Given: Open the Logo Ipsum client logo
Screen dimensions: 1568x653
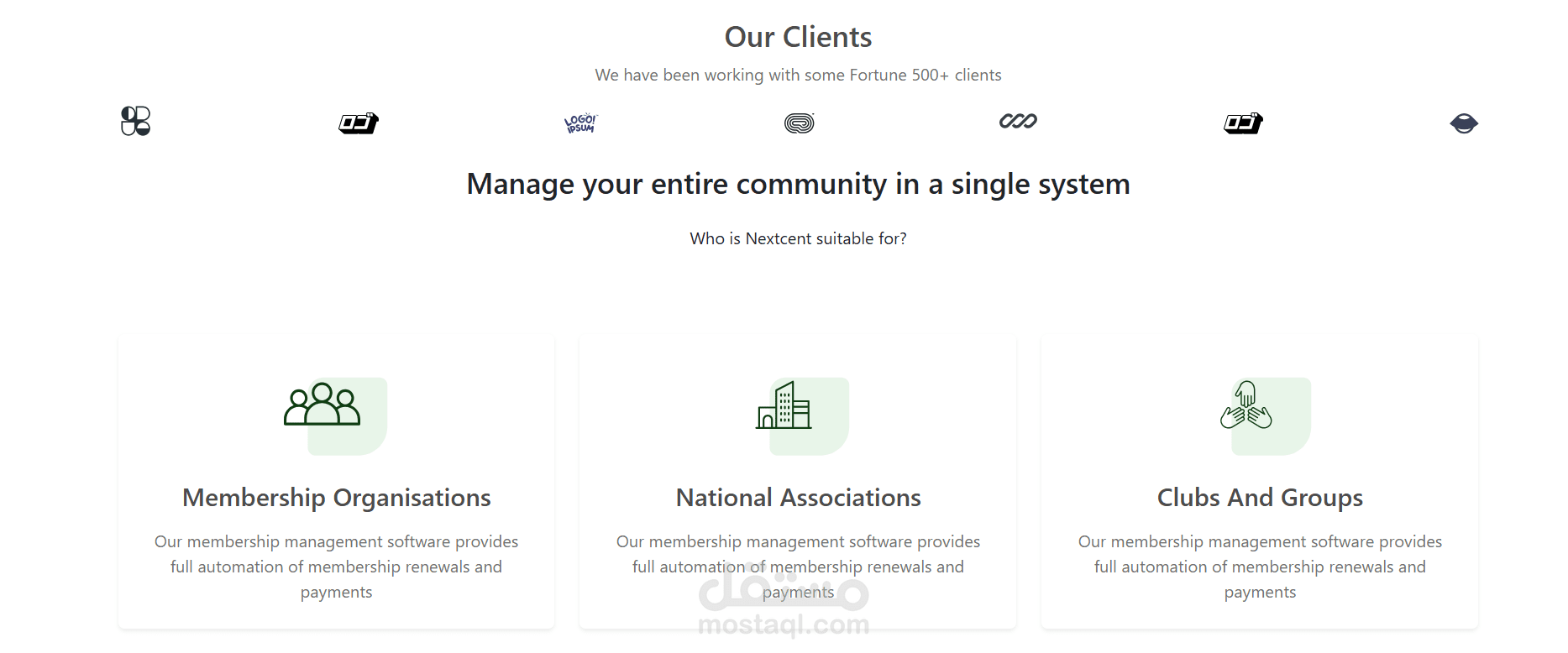Looking at the screenshot, I should [x=580, y=123].
